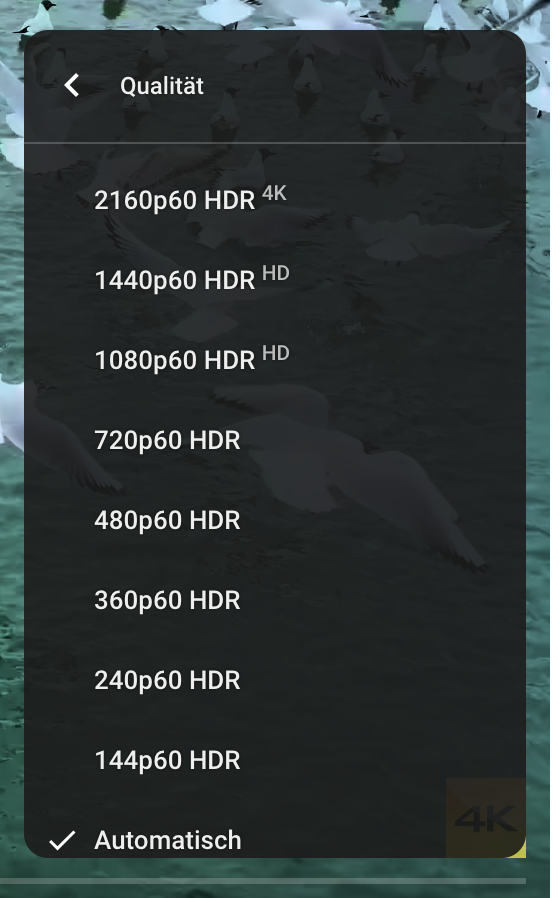
Task: Select 2160p60 HDR quality
Action: pyautogui.click(x=275, y=200)
